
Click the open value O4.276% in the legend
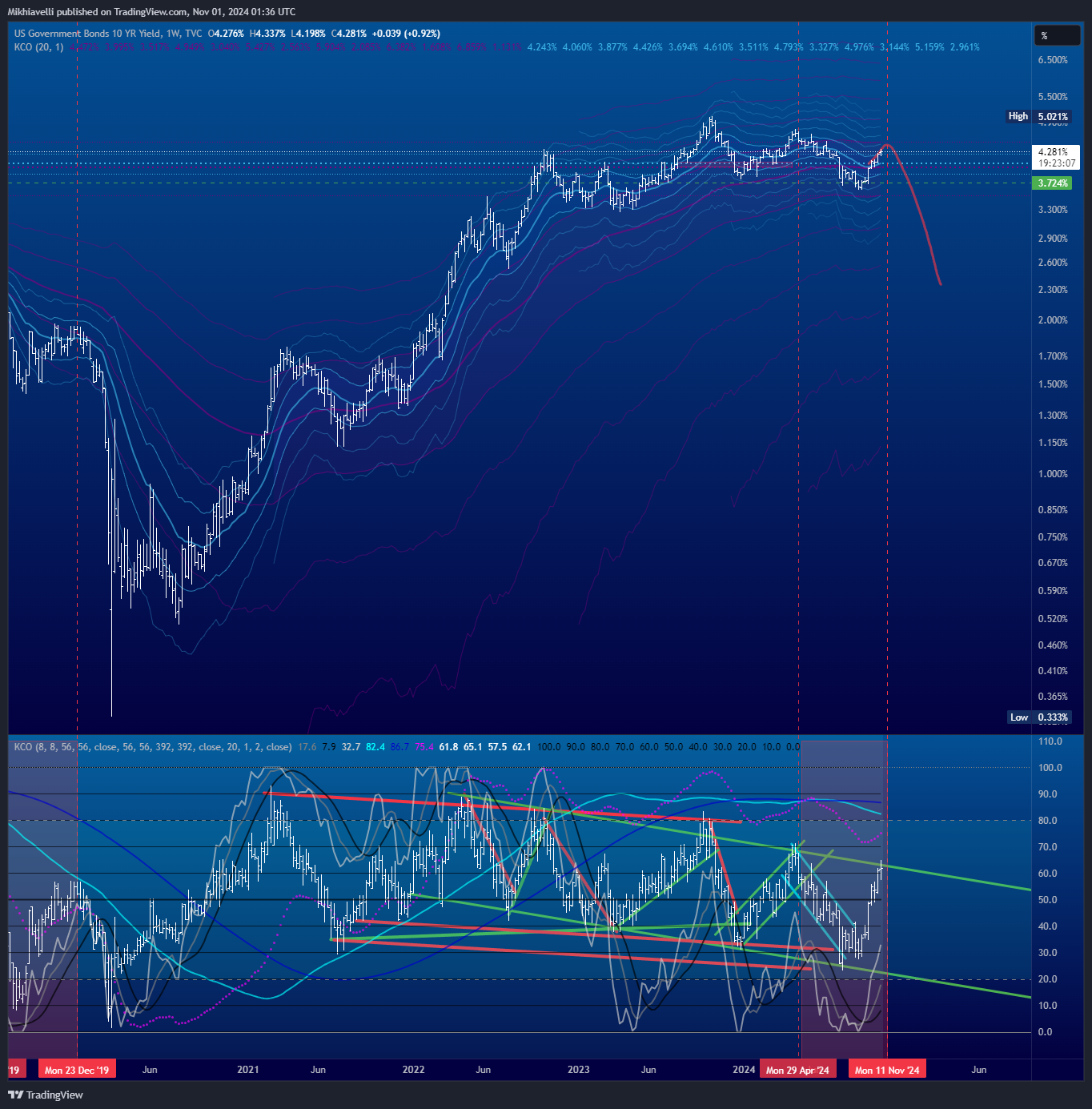point(226,34)
